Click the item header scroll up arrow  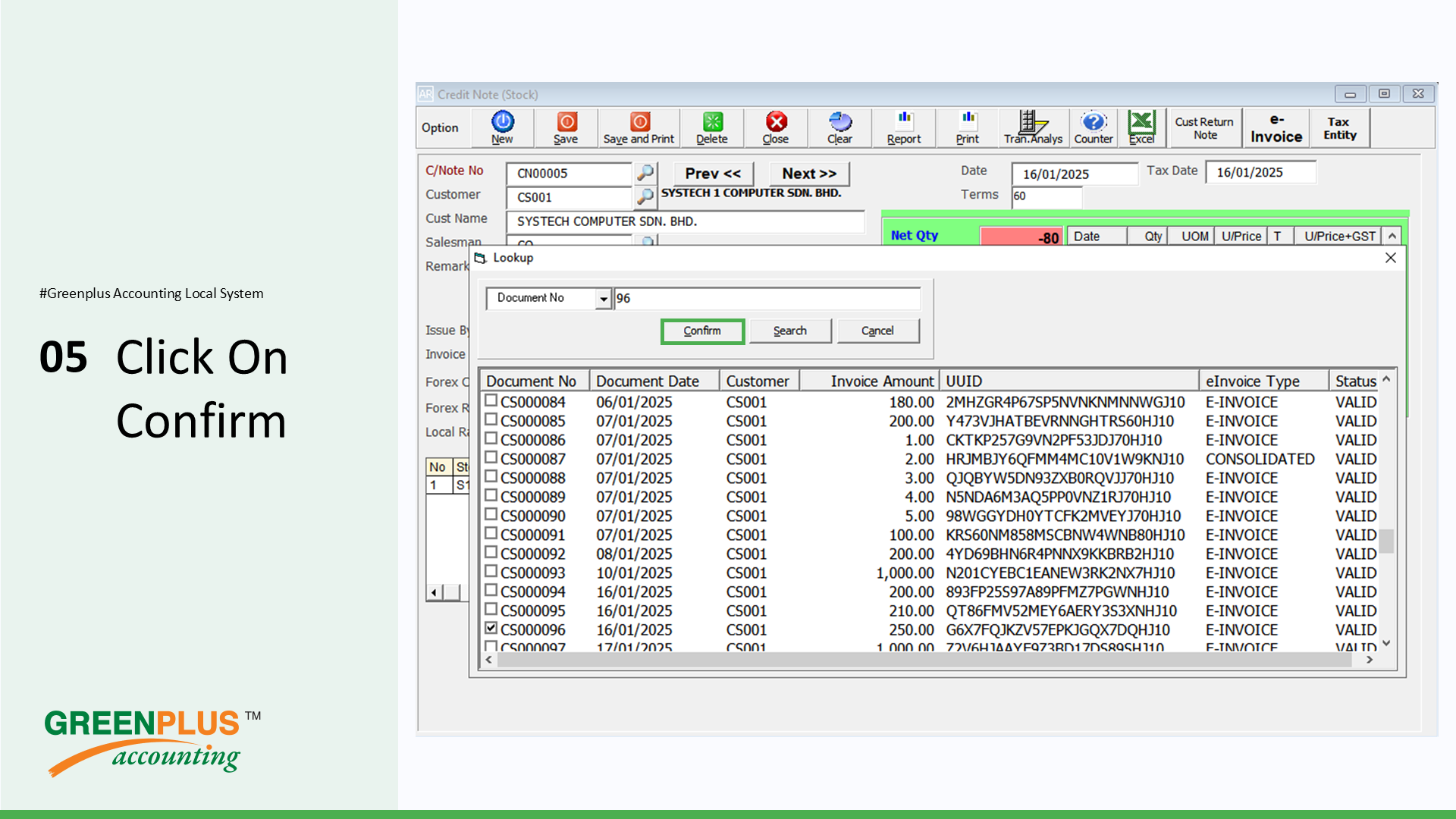[x=1392, y=236]
